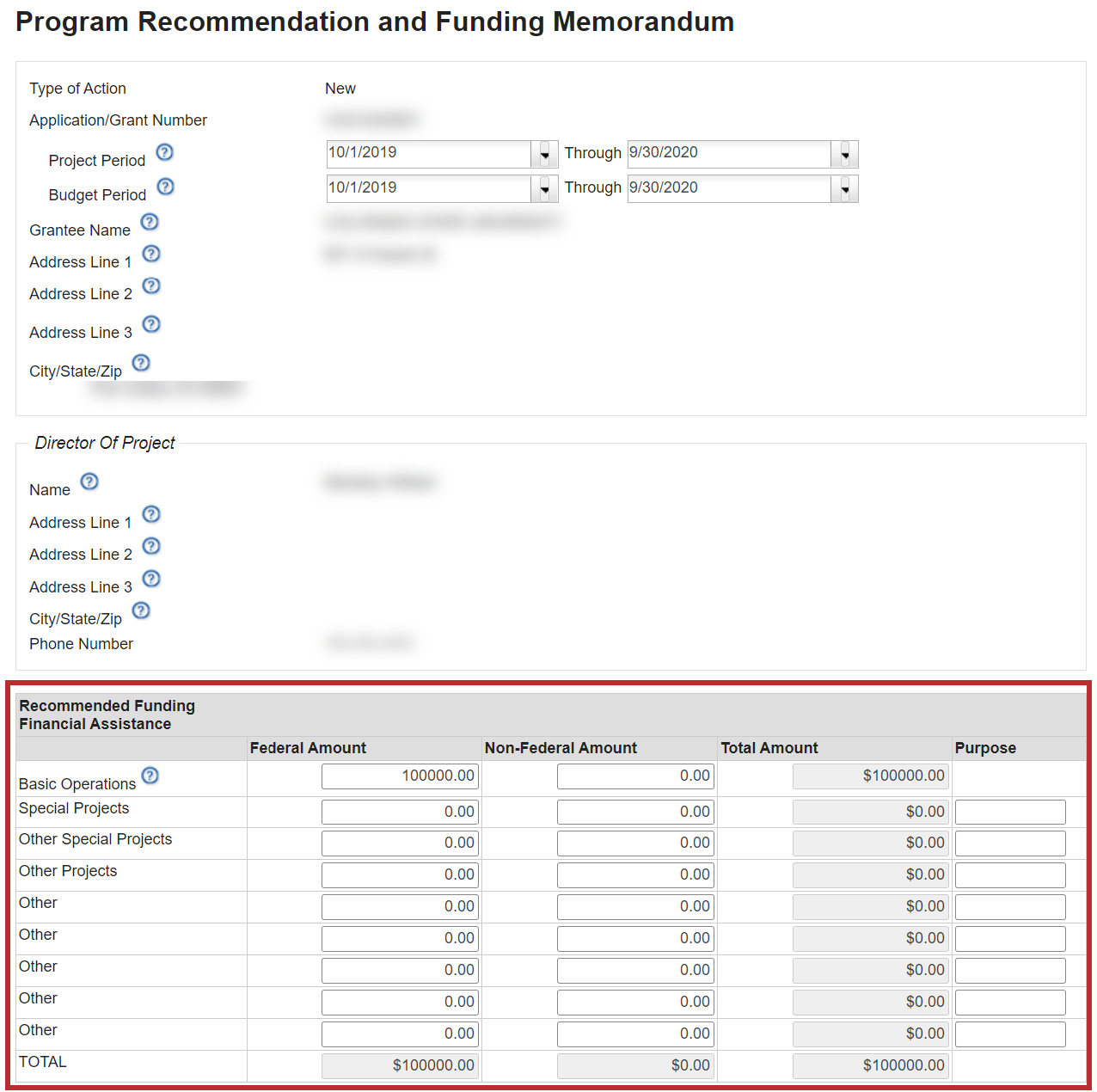Click help icon for Director Address Line 3
The width and height of the screenshot is (1097, 1092).
(151, 579)
